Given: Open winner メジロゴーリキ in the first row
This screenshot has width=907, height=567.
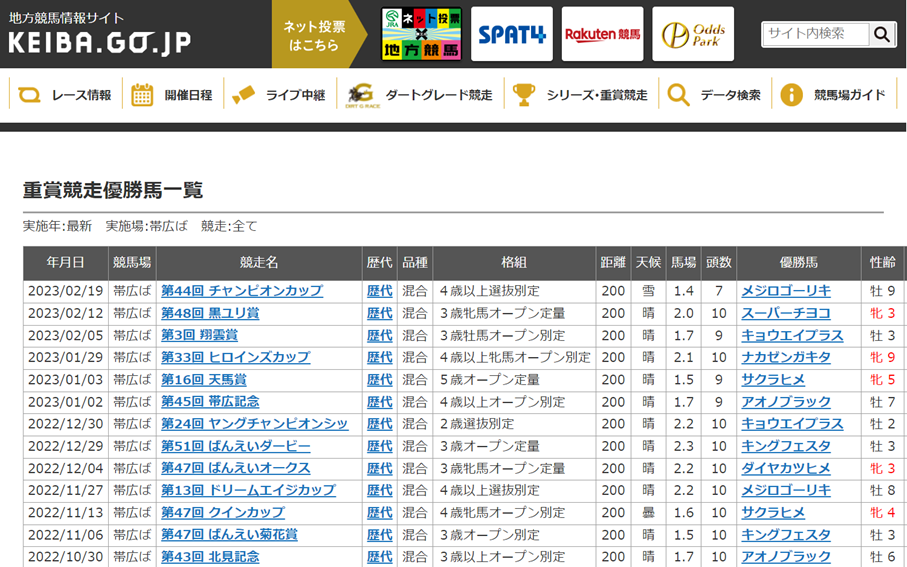Looking at the screenshot, I should pyautogui.click(x=785, y=291).
